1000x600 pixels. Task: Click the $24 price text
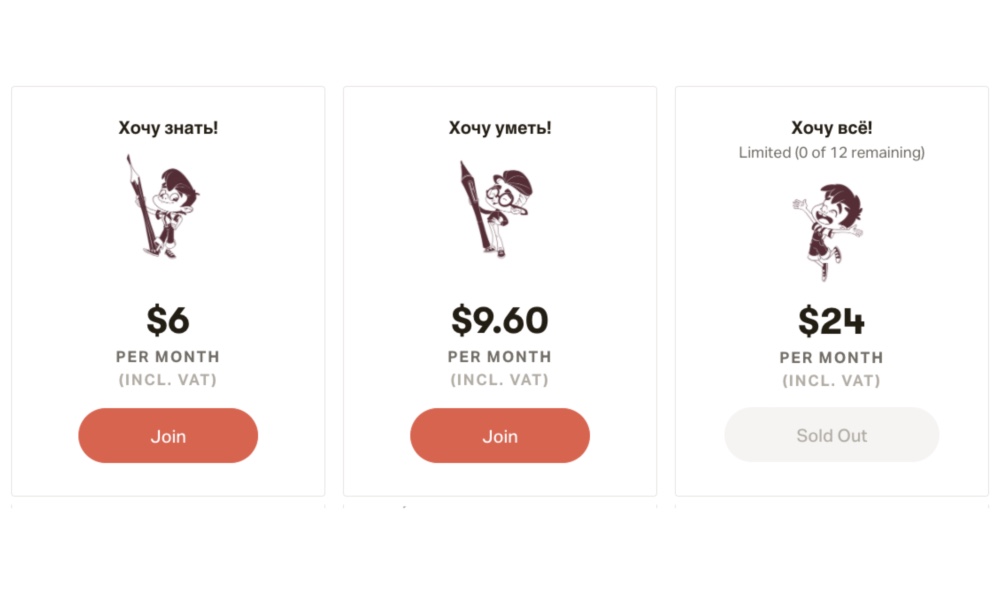click(x=832, y=320)
